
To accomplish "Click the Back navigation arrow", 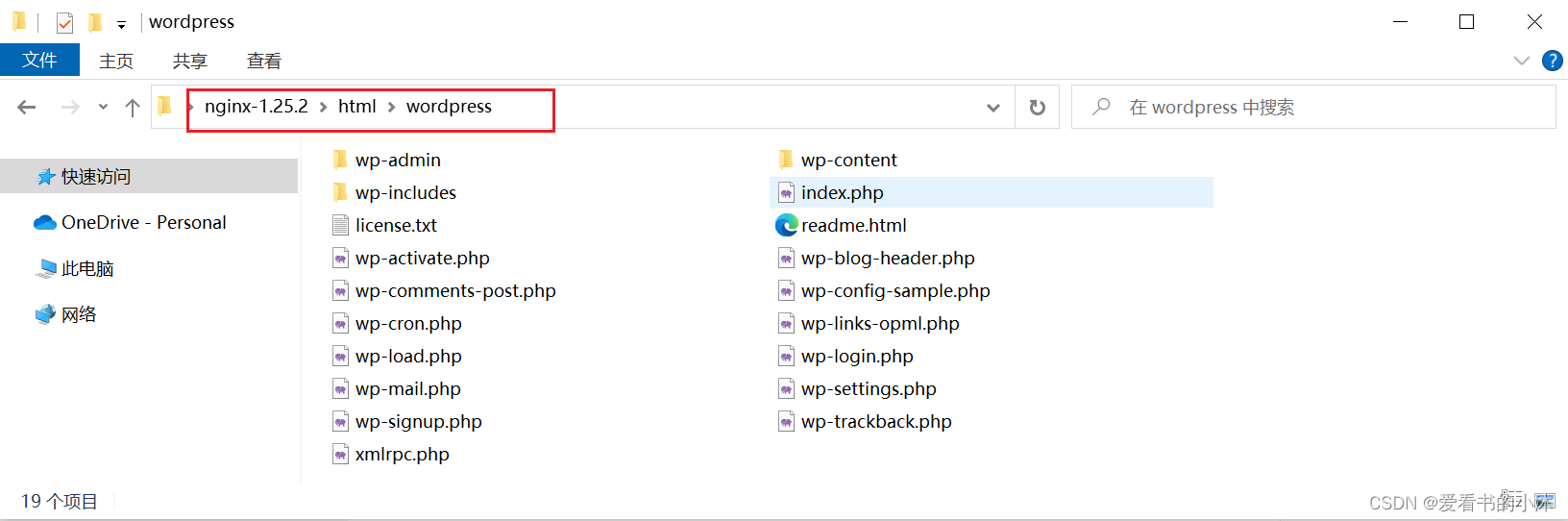I will coord(27,107).
